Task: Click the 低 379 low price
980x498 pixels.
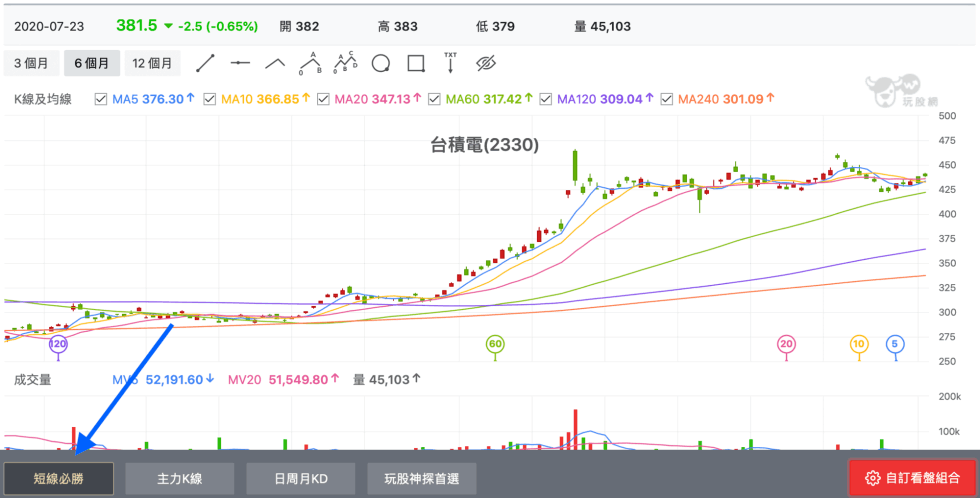Action: pyautogui.click(x=495, y=26)
